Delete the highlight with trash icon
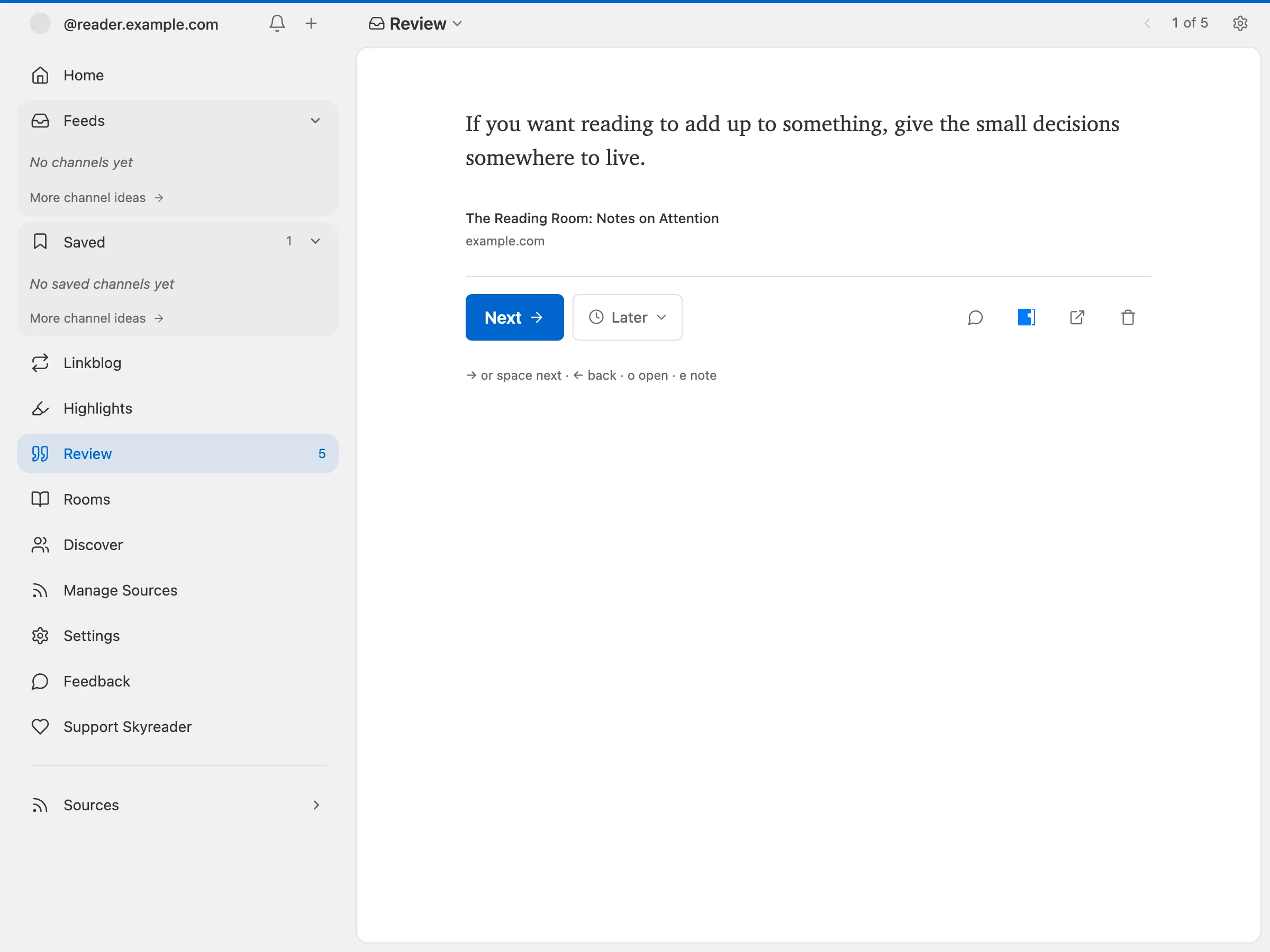1270x952 pixels. coord(1128,317)
